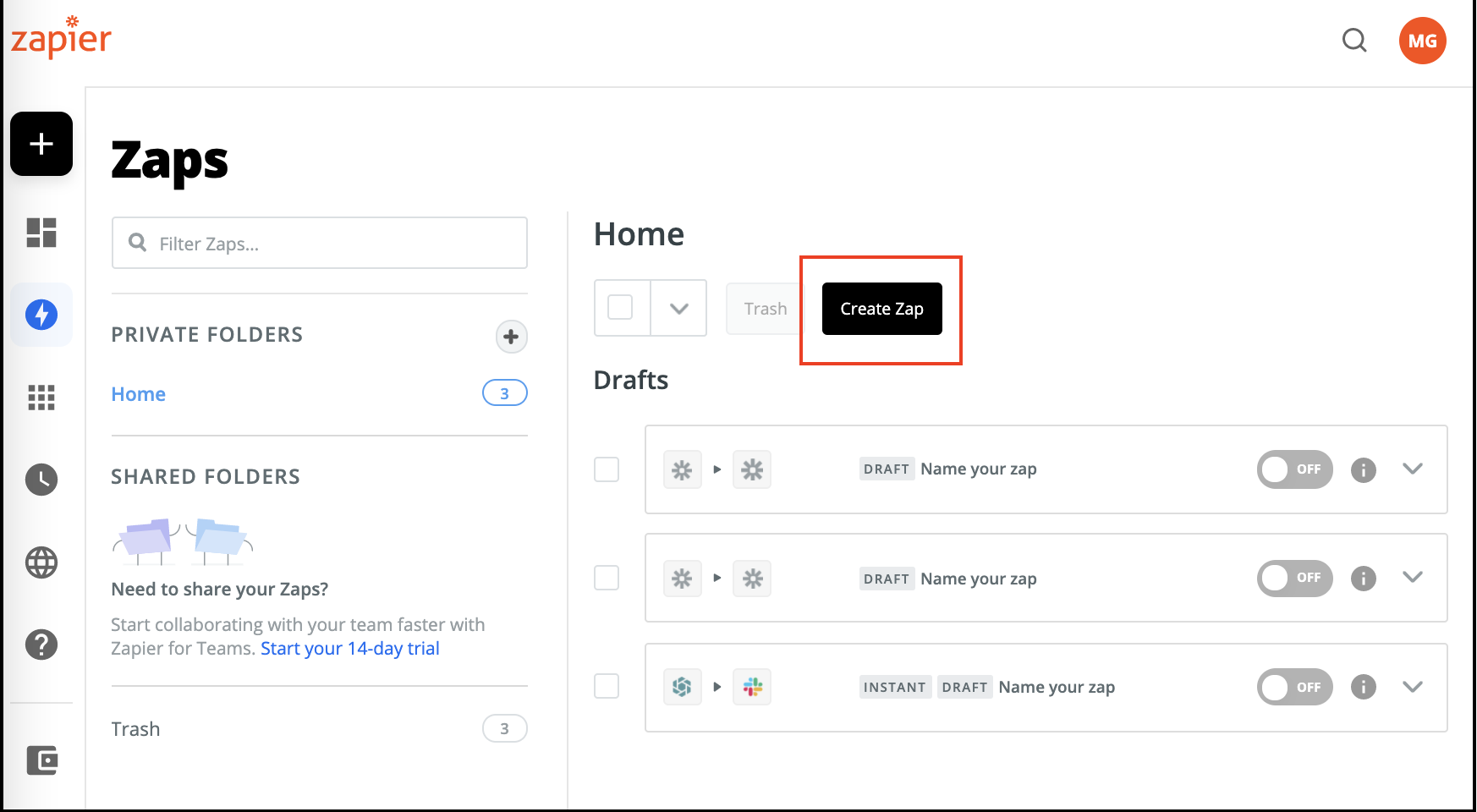The width and height of the screenshot is (1477, 812).
Task: Click in the Filter Zaps search field
Action: point(319,243)
